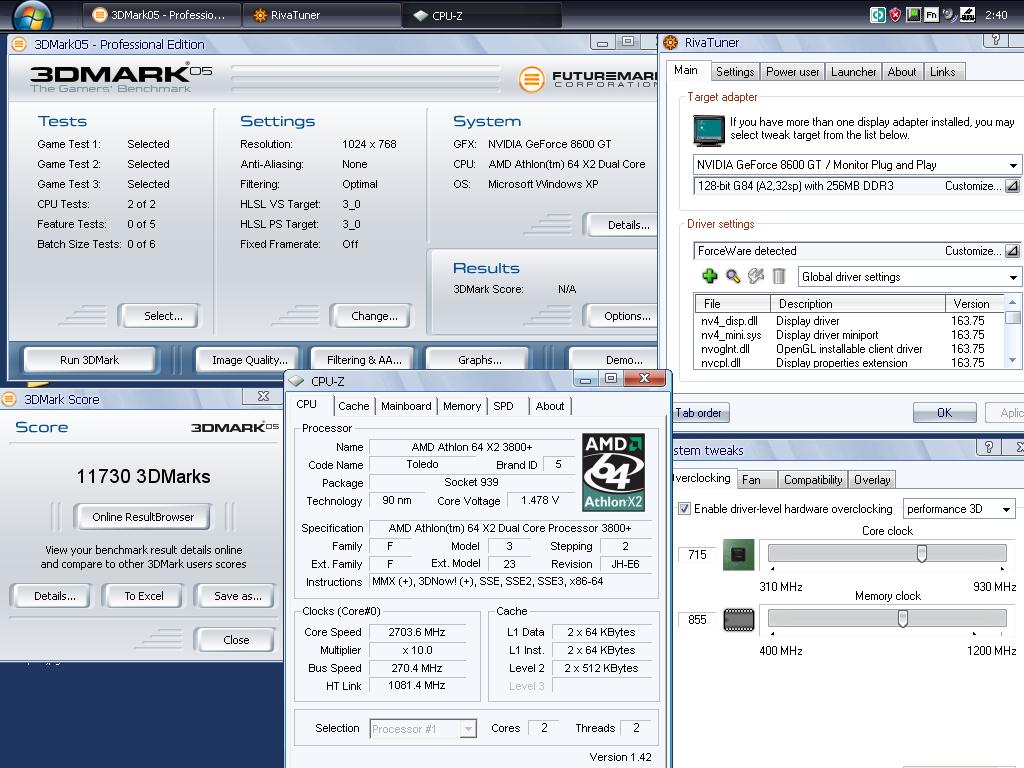Select the nv4_disp.dll row in driver list
Viewport: 1024px width, 768px height.
(849, 321)
